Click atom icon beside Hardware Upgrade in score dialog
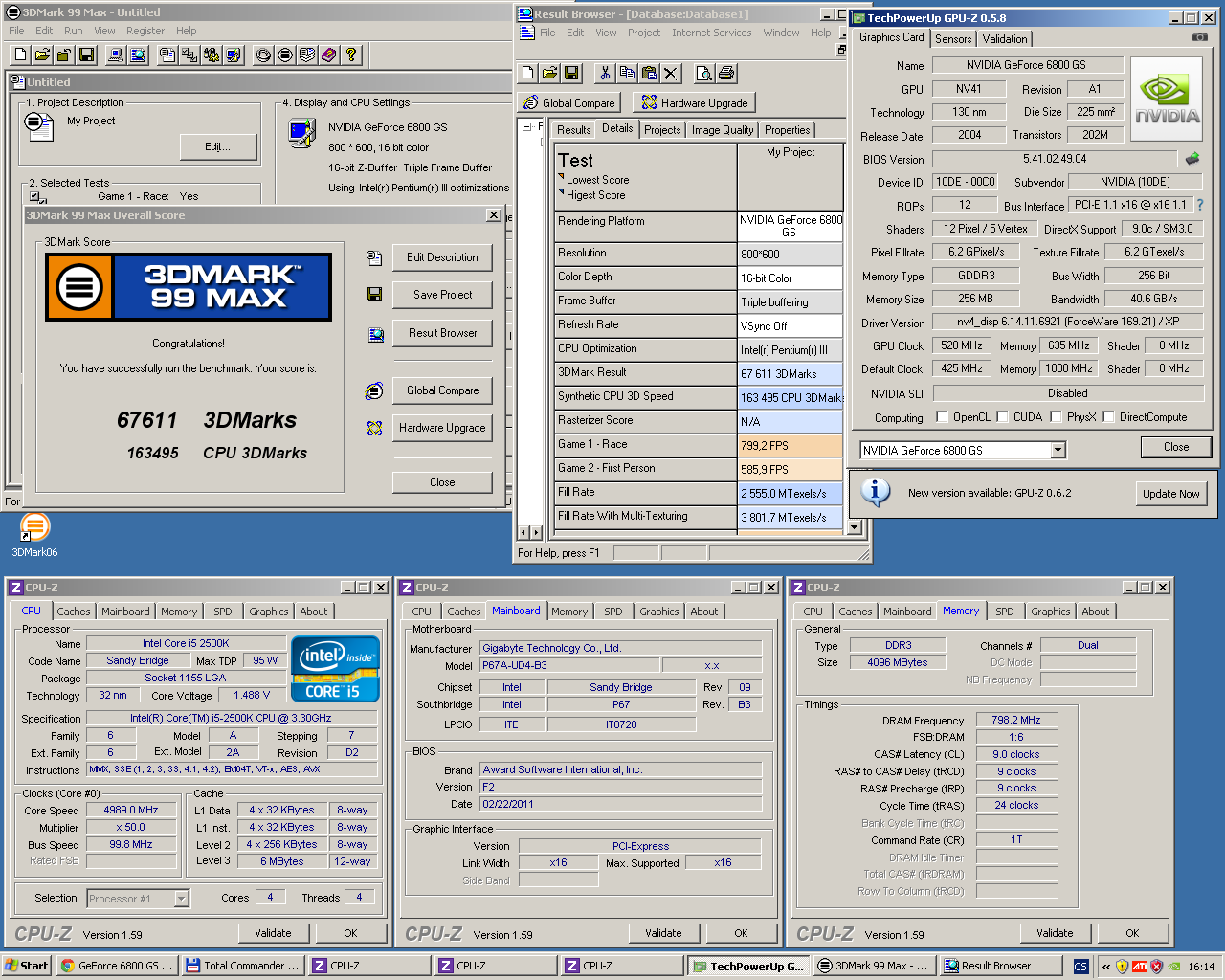Viewport: 1225px width, 980px height. pos(374,429)
